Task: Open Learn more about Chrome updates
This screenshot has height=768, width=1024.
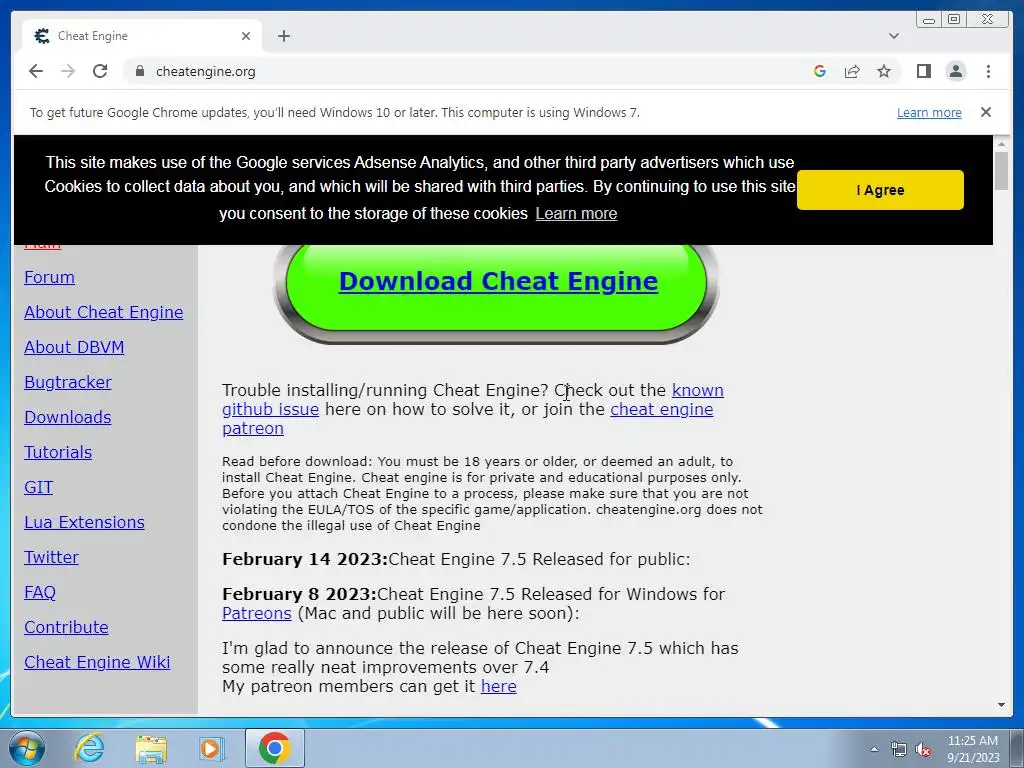Action: pos(929,112)
